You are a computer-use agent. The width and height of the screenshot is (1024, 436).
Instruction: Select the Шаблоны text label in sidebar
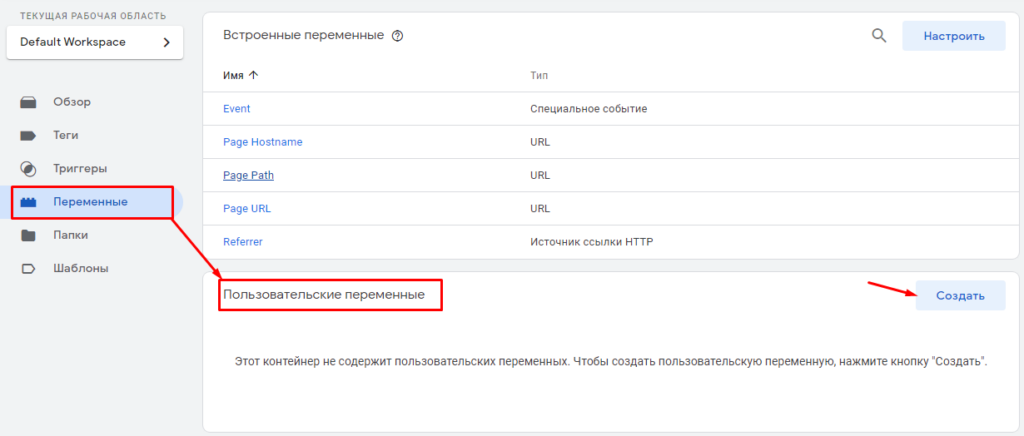tap(81, 269)
